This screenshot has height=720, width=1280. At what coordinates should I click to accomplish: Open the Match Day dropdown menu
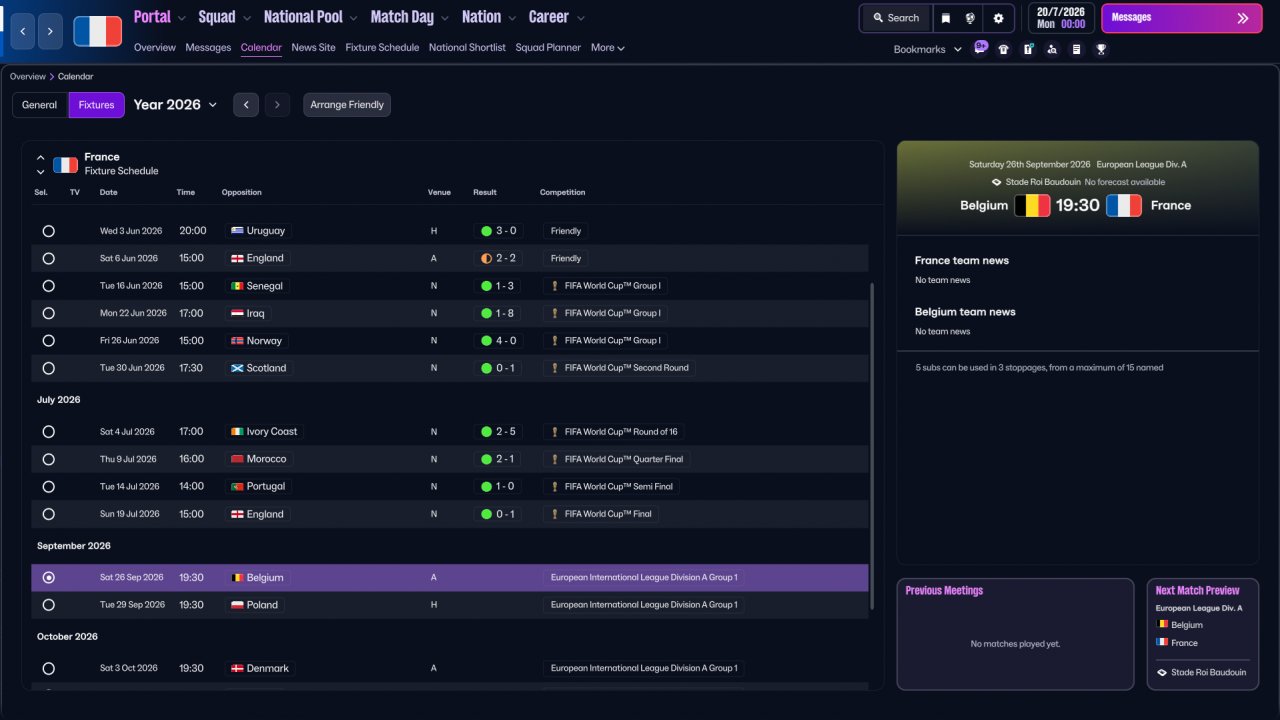click(x=410, y=17)
